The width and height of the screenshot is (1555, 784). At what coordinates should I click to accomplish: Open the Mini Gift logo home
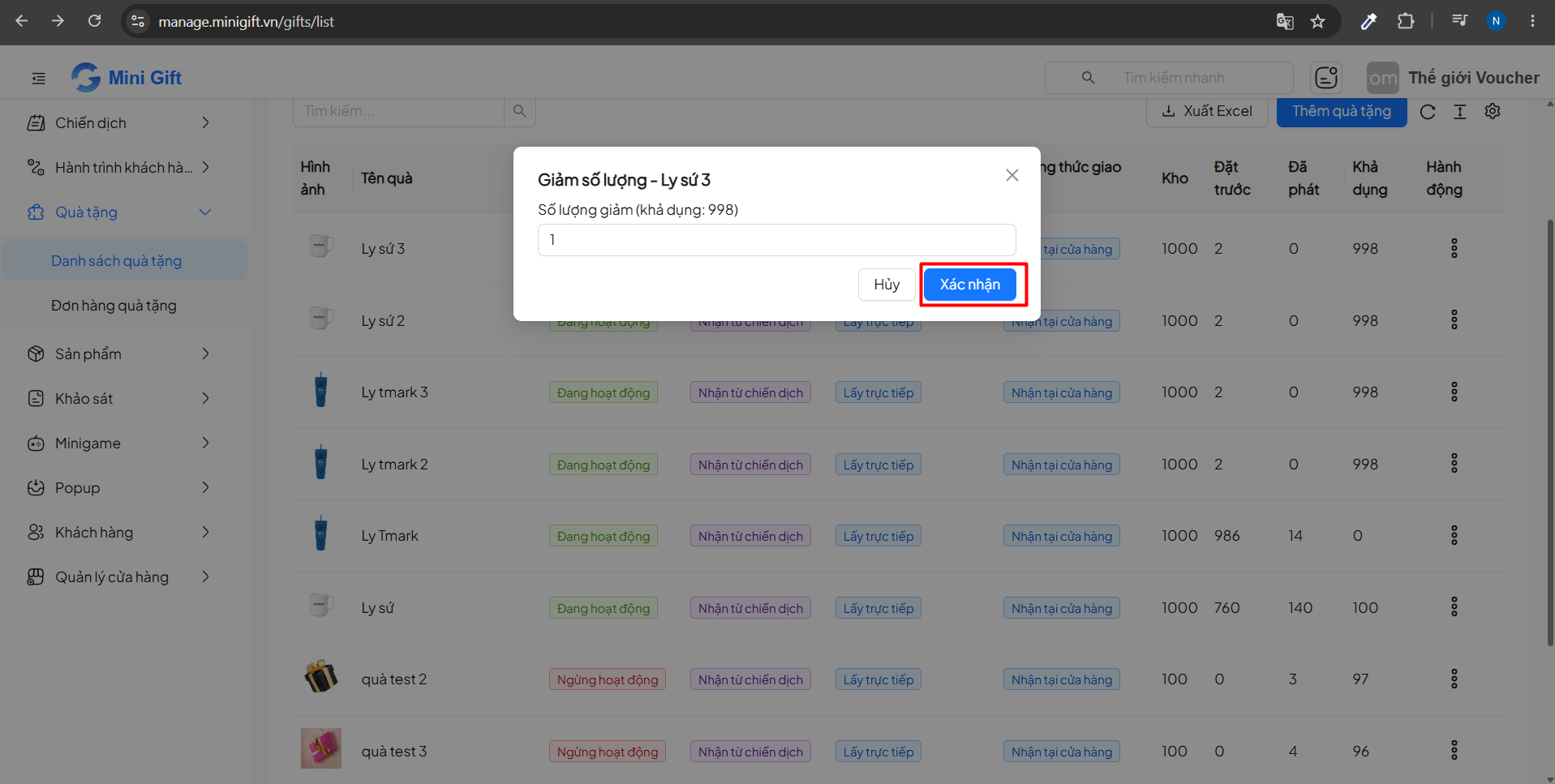tap(127, 78)
